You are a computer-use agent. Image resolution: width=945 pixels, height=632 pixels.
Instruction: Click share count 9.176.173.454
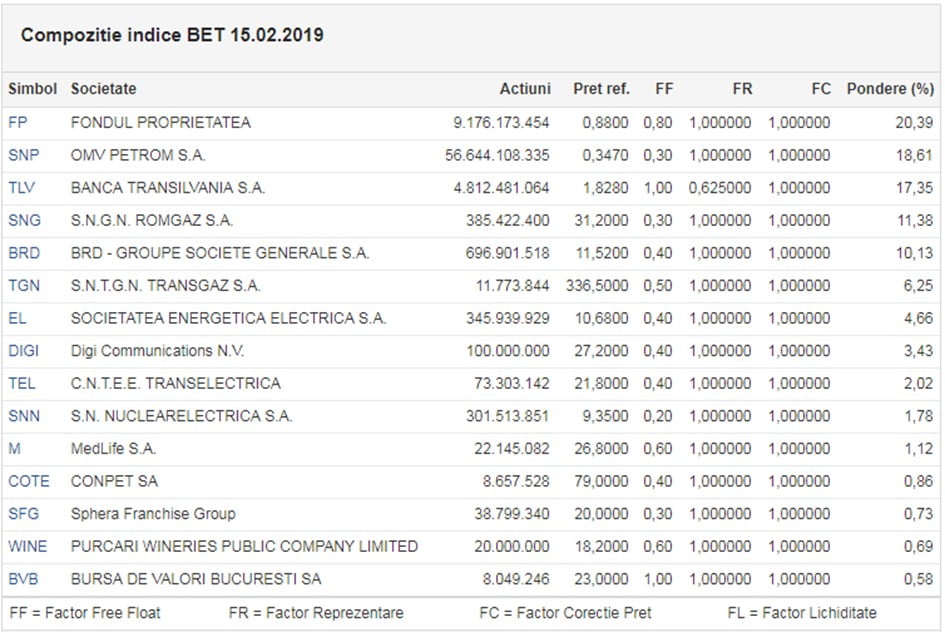point(501,123)
